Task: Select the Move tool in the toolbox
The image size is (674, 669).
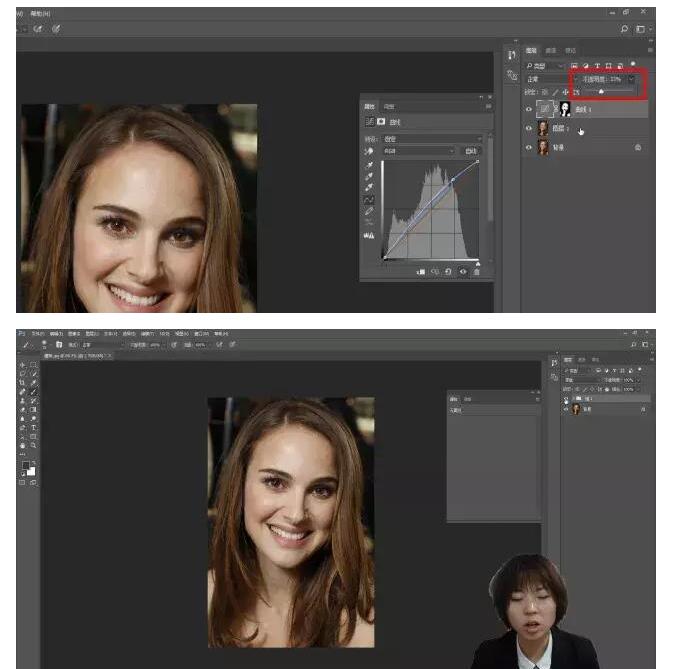Action: click(x=24, y=365)
